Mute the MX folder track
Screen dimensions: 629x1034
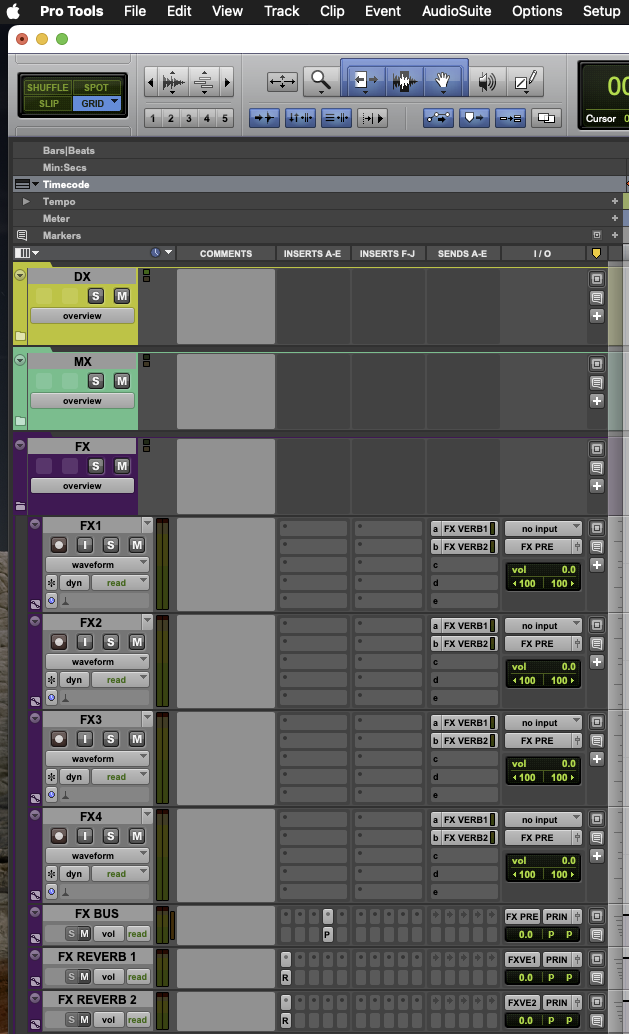coord(121,381)
